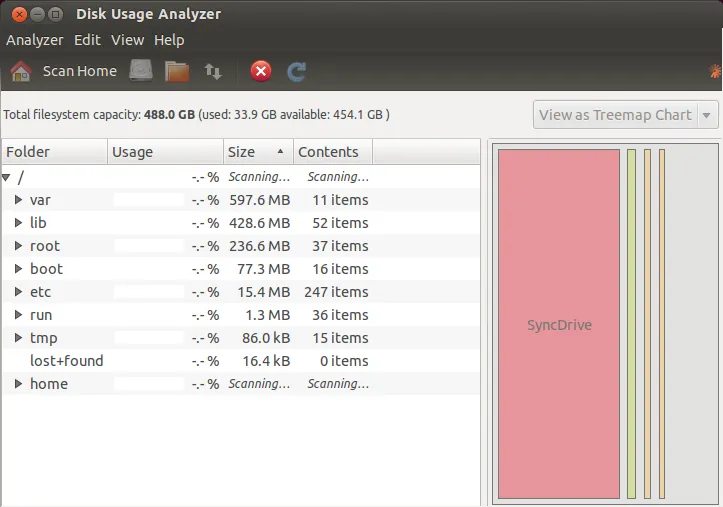Expand the home folder
Image resolution: width=723 pixels, height=507 pixels.
click(x=19, y=384)
